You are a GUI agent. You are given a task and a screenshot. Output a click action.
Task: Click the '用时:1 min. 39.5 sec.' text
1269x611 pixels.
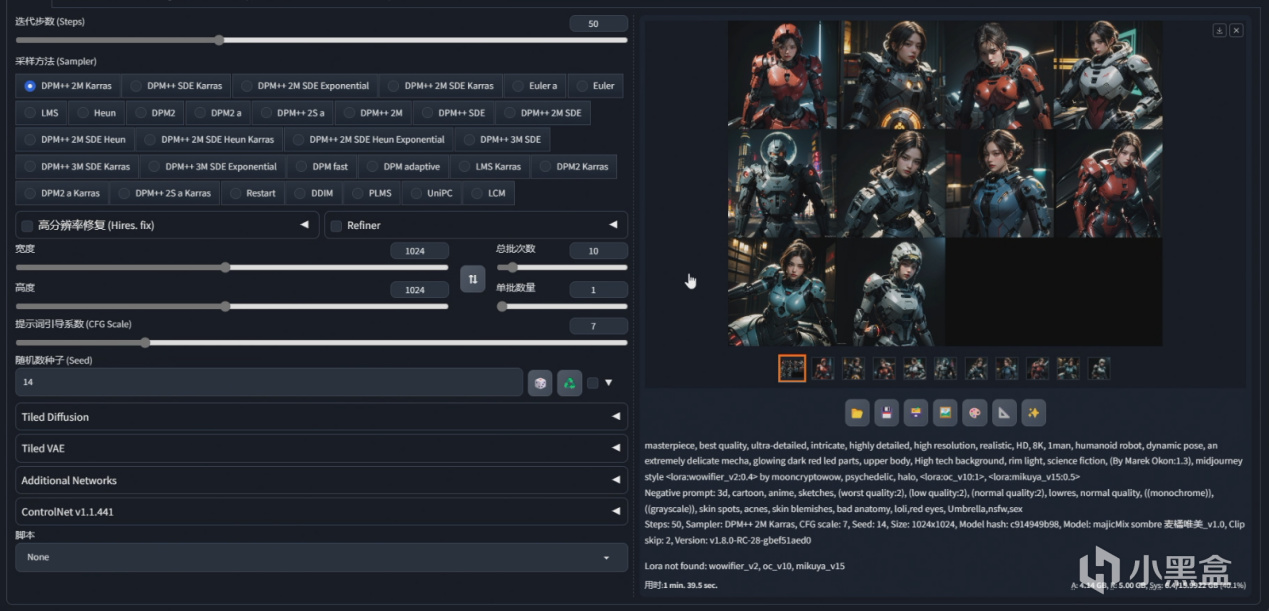[x=681, y=584]
